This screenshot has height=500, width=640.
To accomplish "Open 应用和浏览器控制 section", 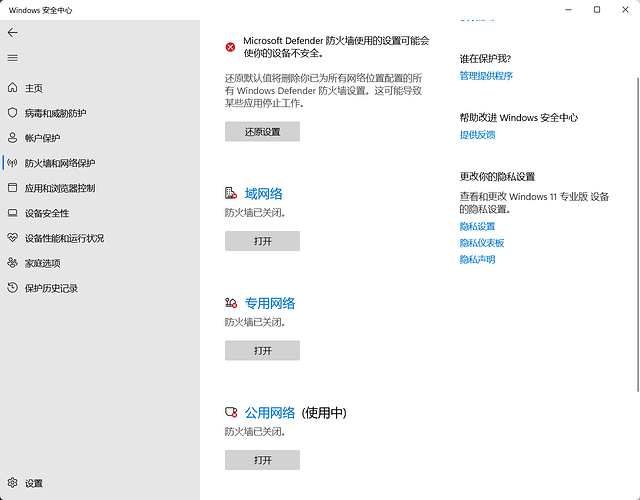I will (60, 188).
